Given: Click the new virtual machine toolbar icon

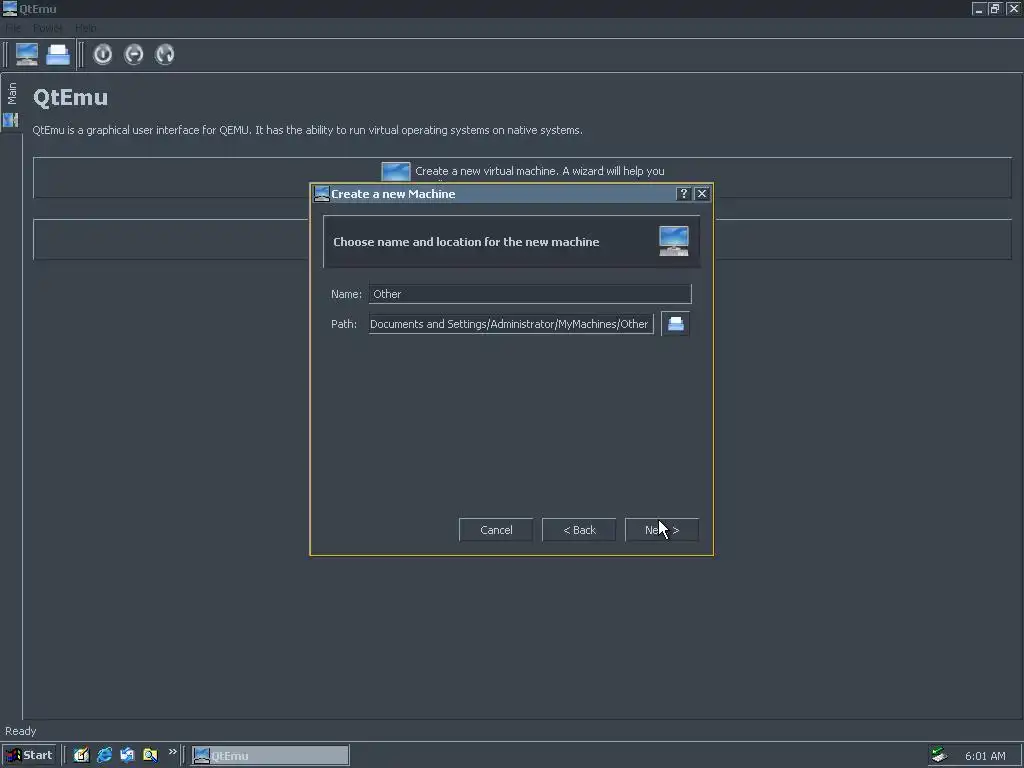Looking at the screenshot, I should pos(27,54).
